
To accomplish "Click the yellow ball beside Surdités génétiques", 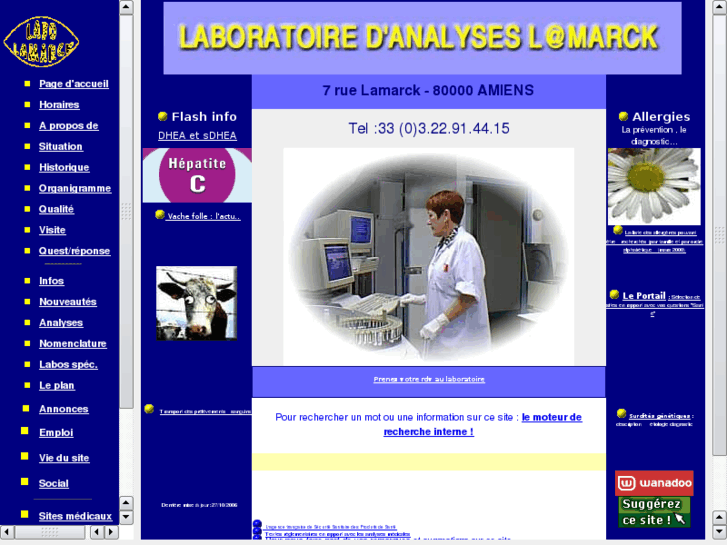I will click(x=622, y=413).
